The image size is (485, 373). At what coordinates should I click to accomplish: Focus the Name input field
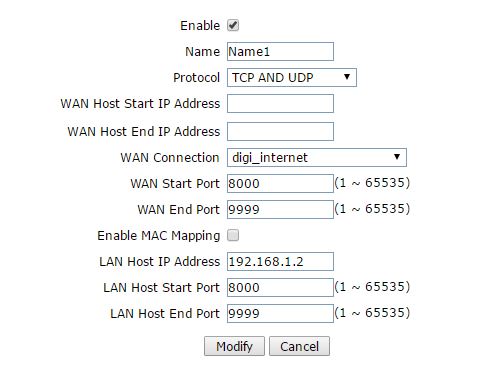(x=280, y=52)
